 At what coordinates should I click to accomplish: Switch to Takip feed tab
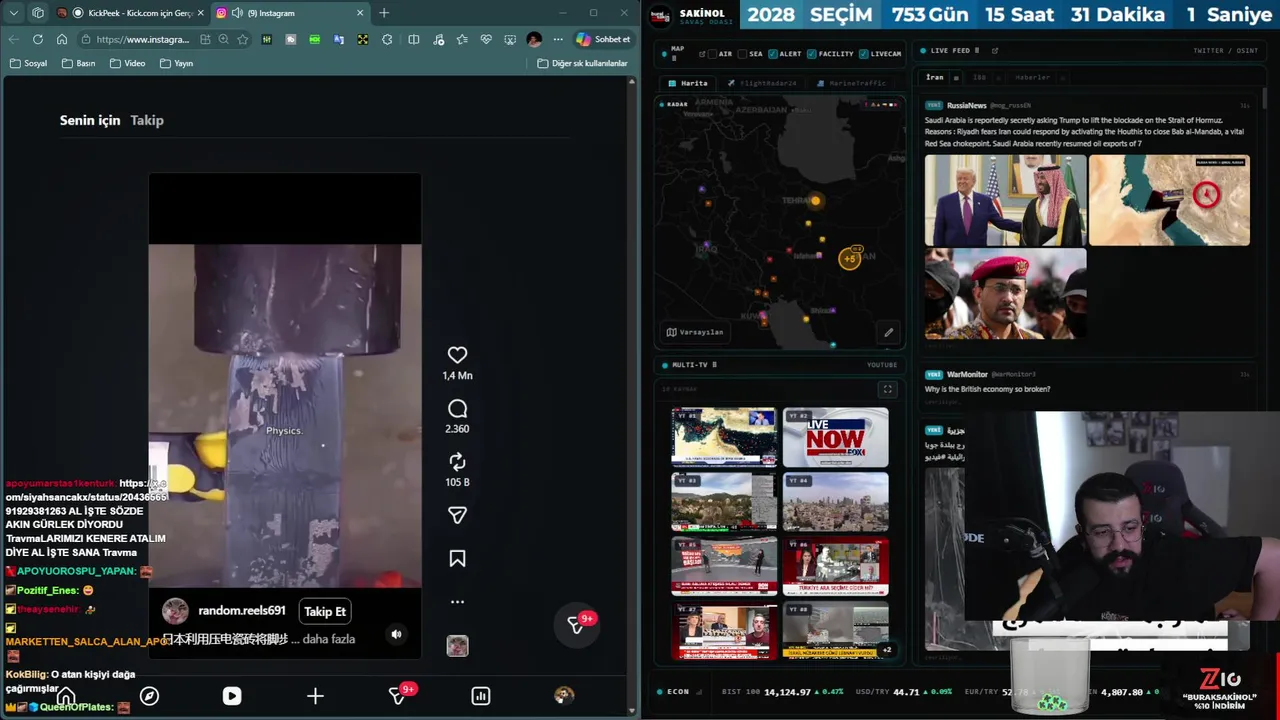(147, 120)
